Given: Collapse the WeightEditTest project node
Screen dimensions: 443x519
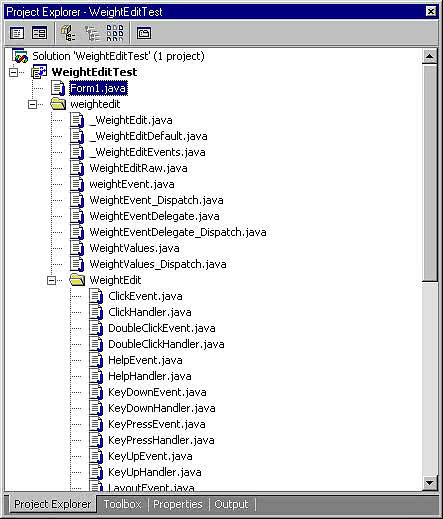Looking at the screenshot, I should pyautogui.click(x=13, y=72).
